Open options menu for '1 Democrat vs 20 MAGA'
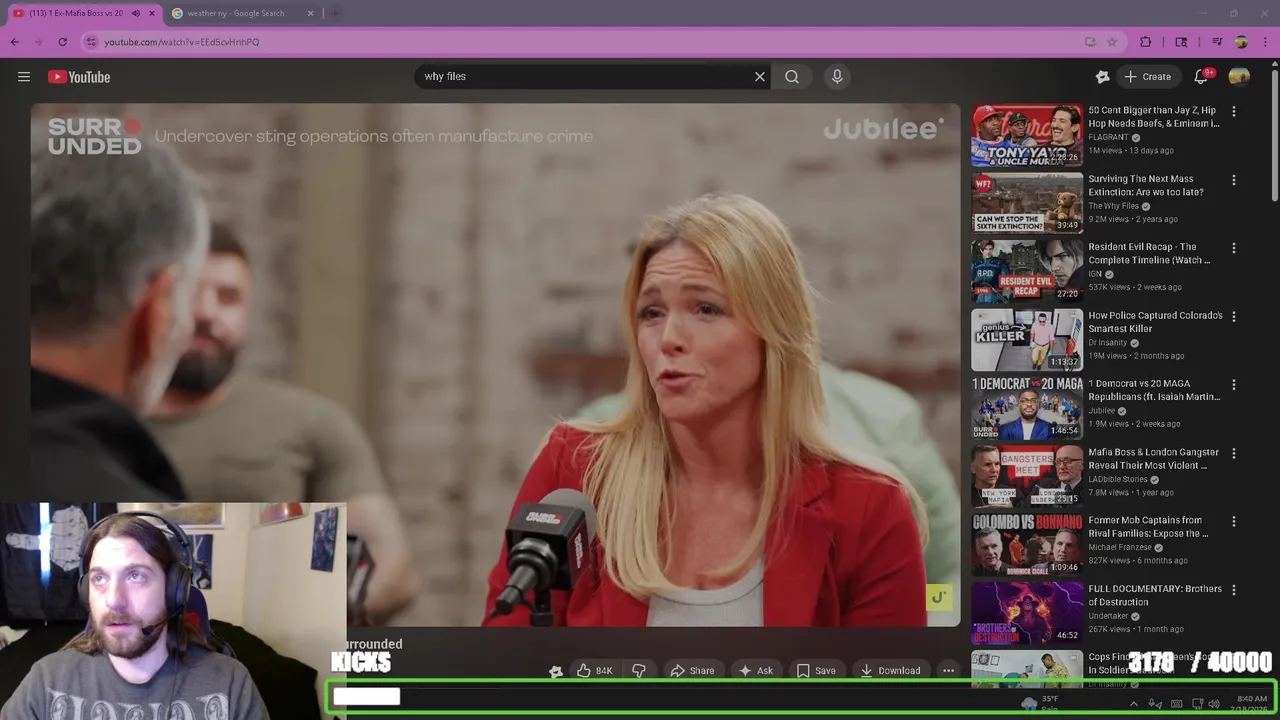This screenshot has height=720, width=1280. (x=1233, y=385)
